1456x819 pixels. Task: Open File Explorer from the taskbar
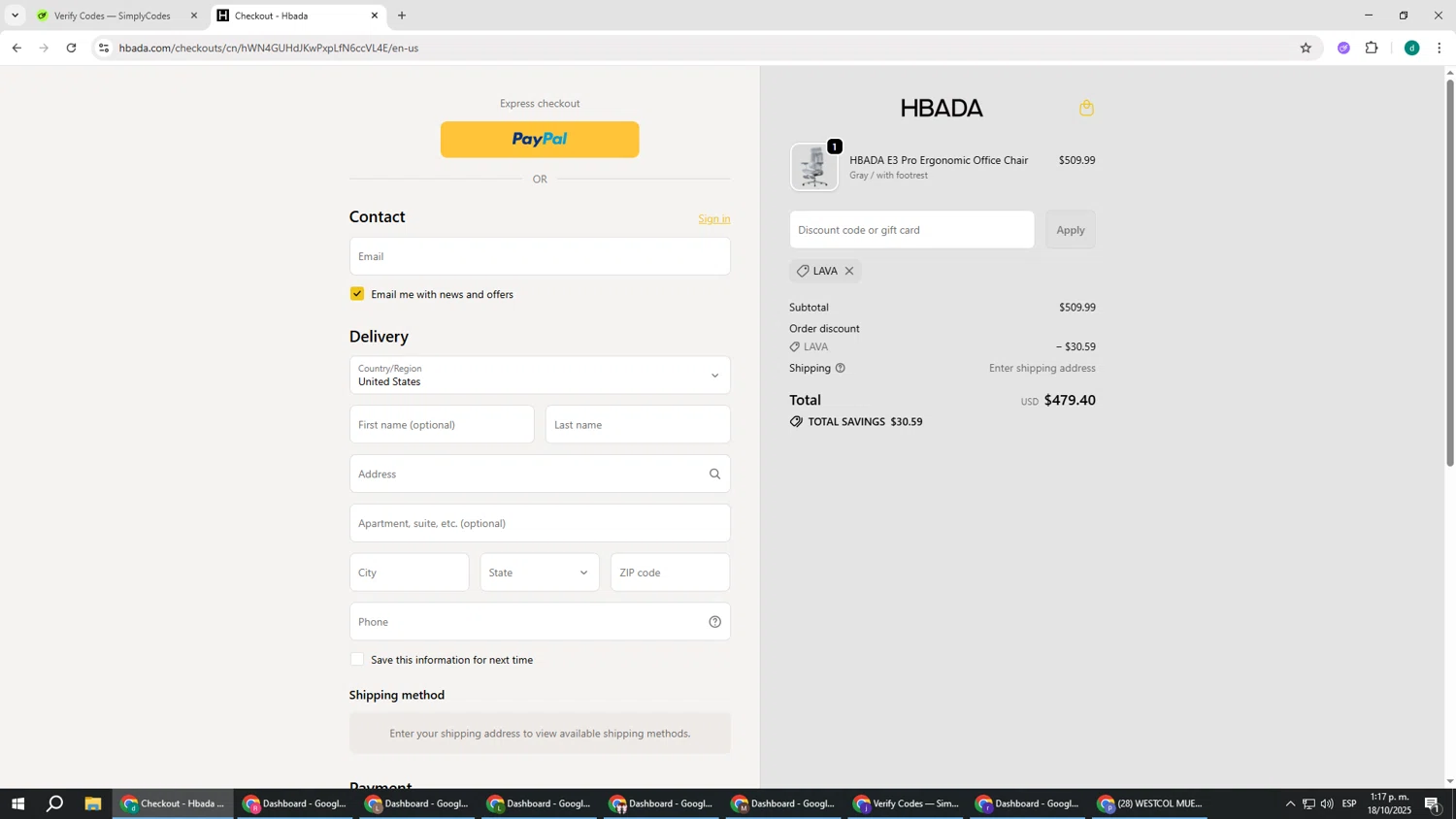click(x=93, y=803)
